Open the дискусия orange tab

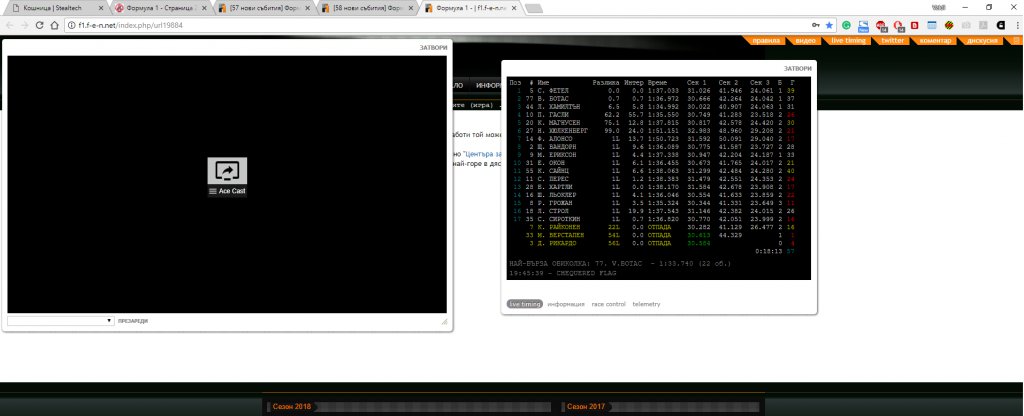pyautogui.click(x=982, y=40)
